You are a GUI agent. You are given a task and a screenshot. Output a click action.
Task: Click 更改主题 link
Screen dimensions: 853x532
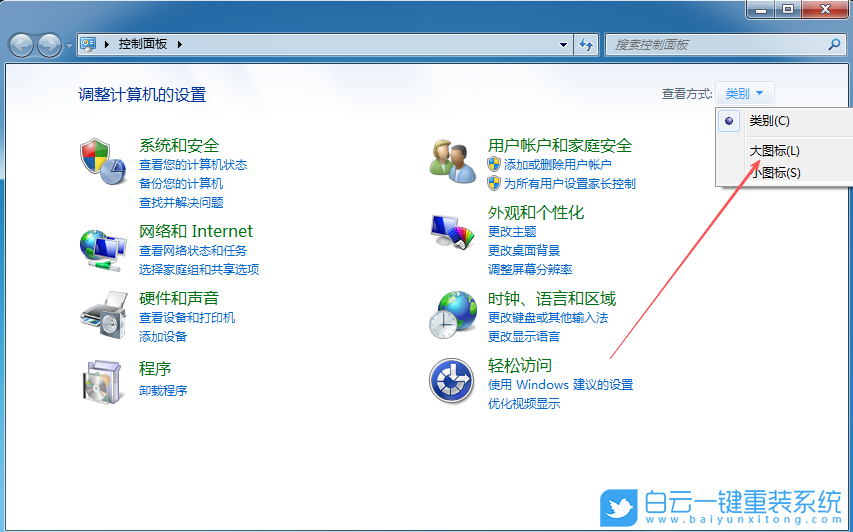tap(512, 231)
